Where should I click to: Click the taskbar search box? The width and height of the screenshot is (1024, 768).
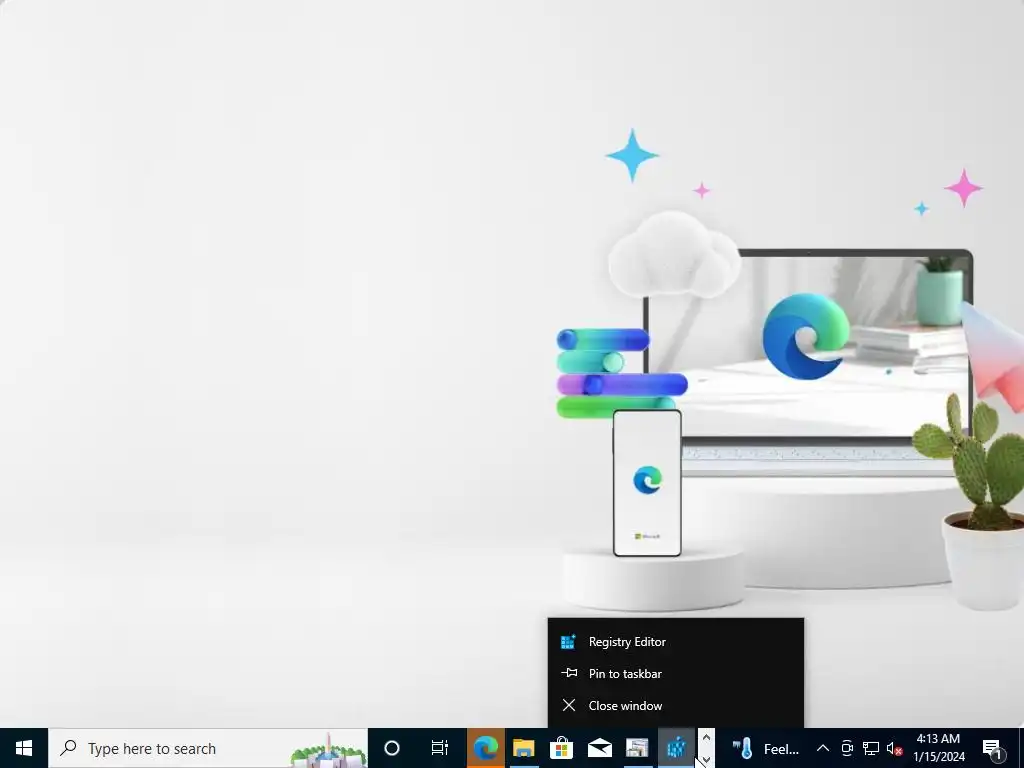coord(208,748)
